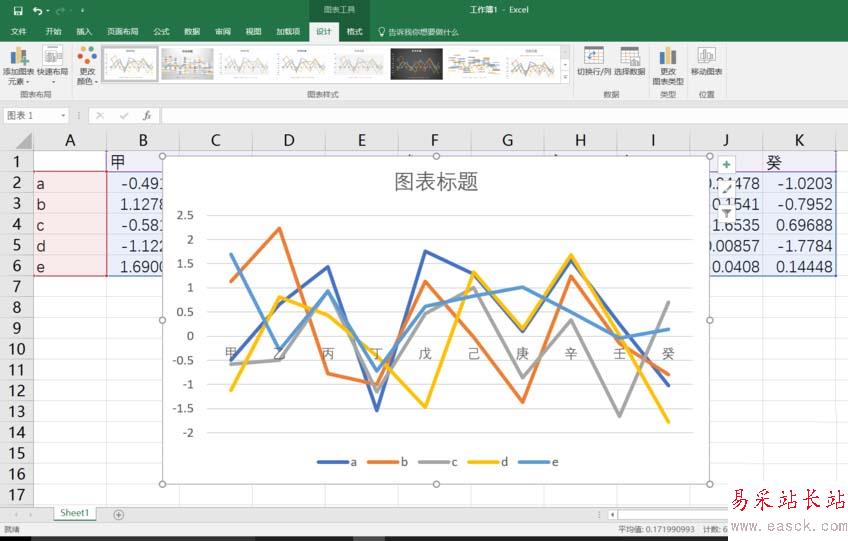Select column K header

(799, 141)
